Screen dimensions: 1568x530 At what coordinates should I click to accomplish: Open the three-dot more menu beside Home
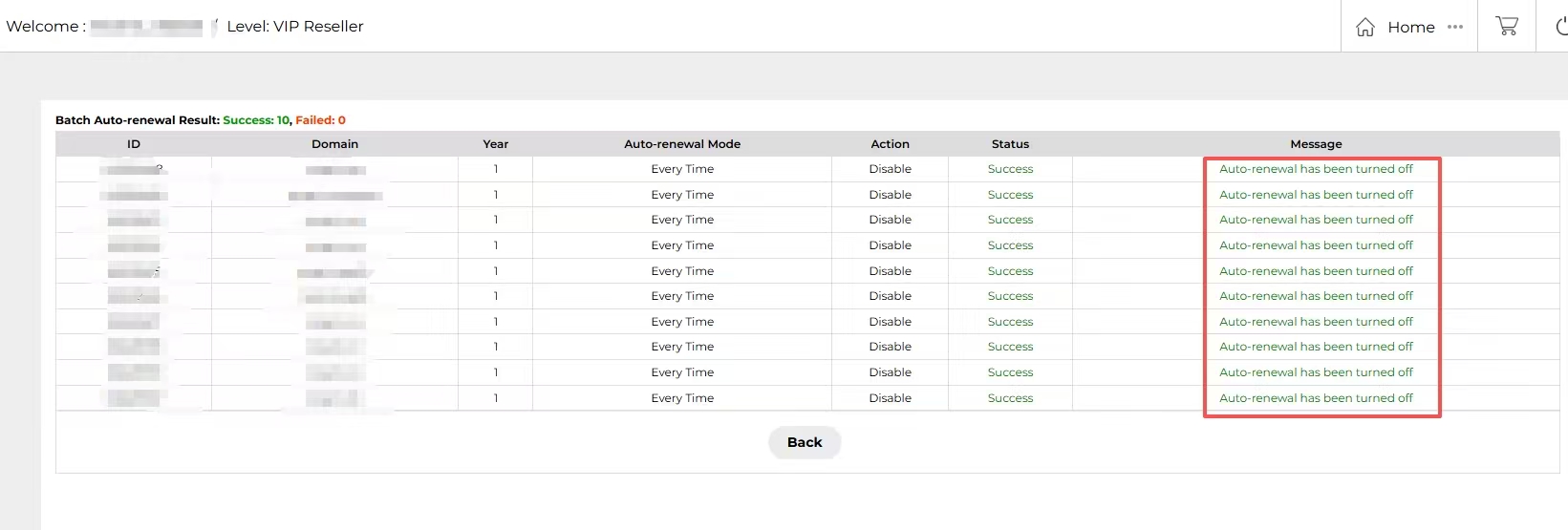(1455, 27)
